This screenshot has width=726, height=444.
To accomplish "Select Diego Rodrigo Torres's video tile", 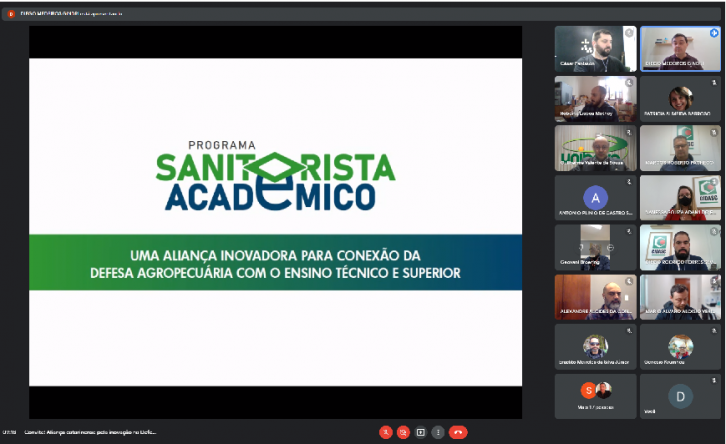I will [680, 248].
